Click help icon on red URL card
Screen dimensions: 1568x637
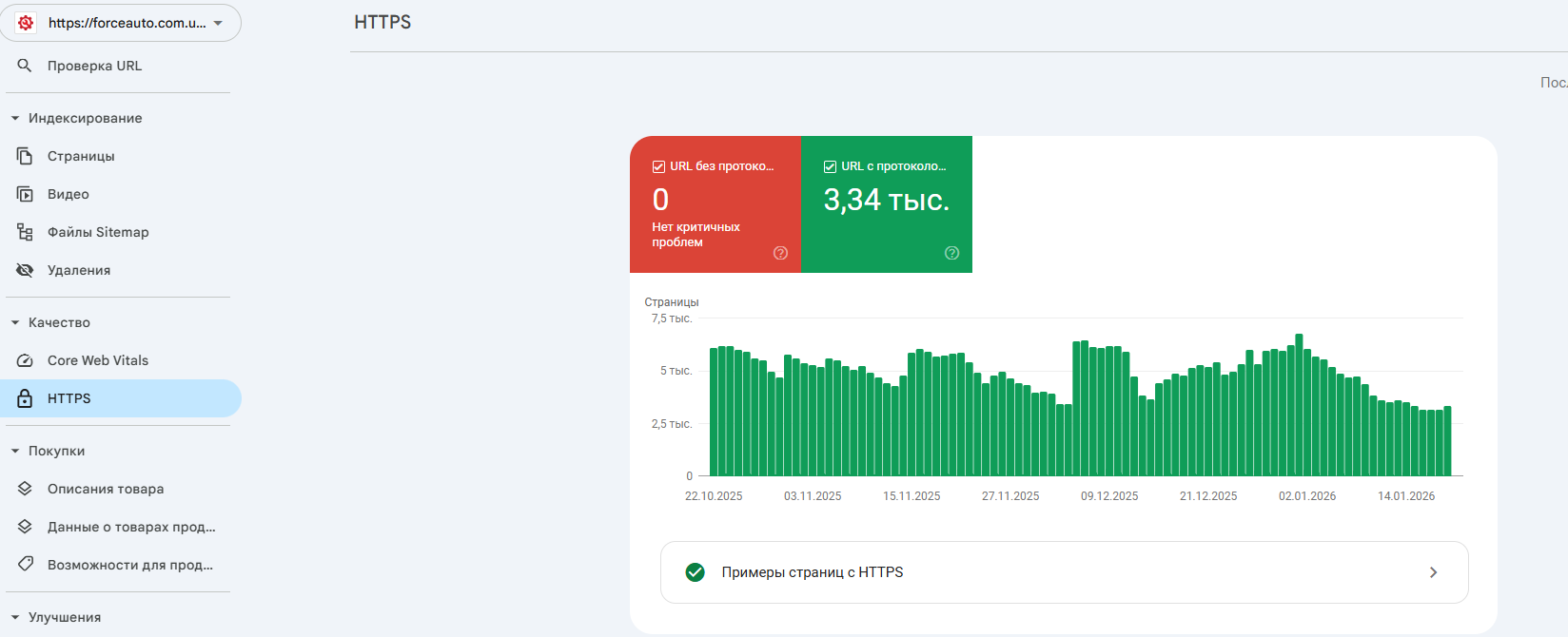pos(780,253)
